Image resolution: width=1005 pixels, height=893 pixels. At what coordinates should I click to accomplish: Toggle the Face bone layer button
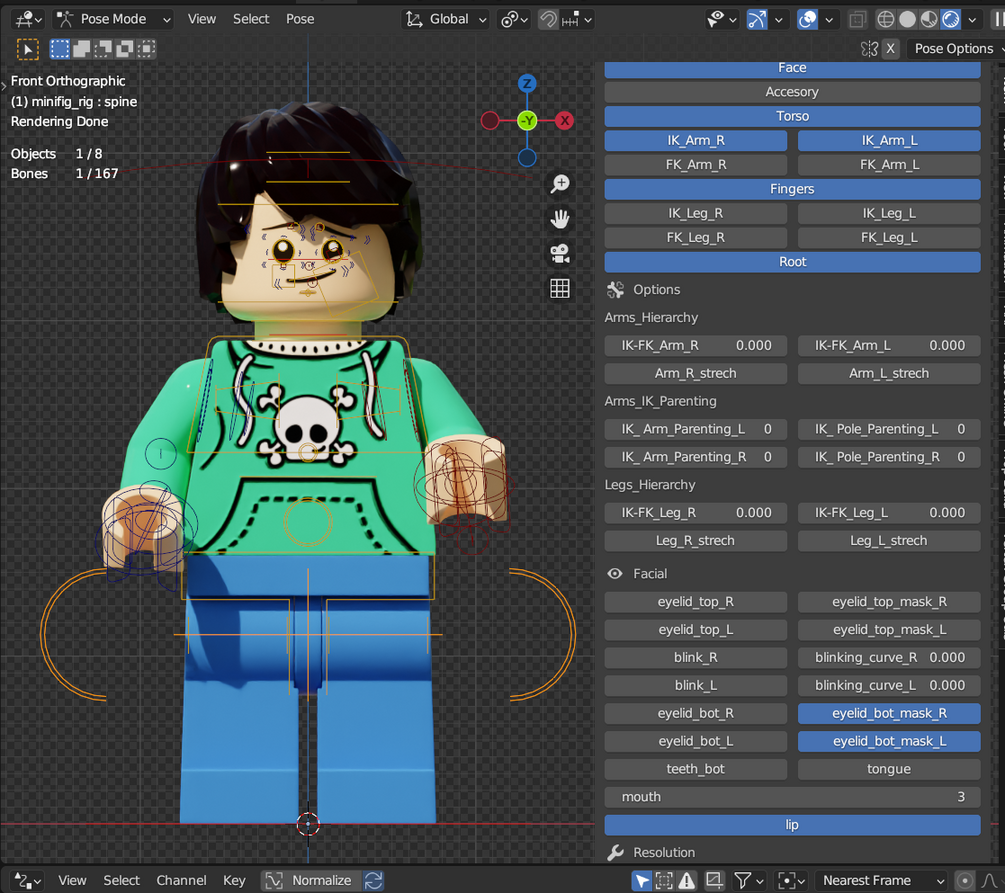coord(792,69)
